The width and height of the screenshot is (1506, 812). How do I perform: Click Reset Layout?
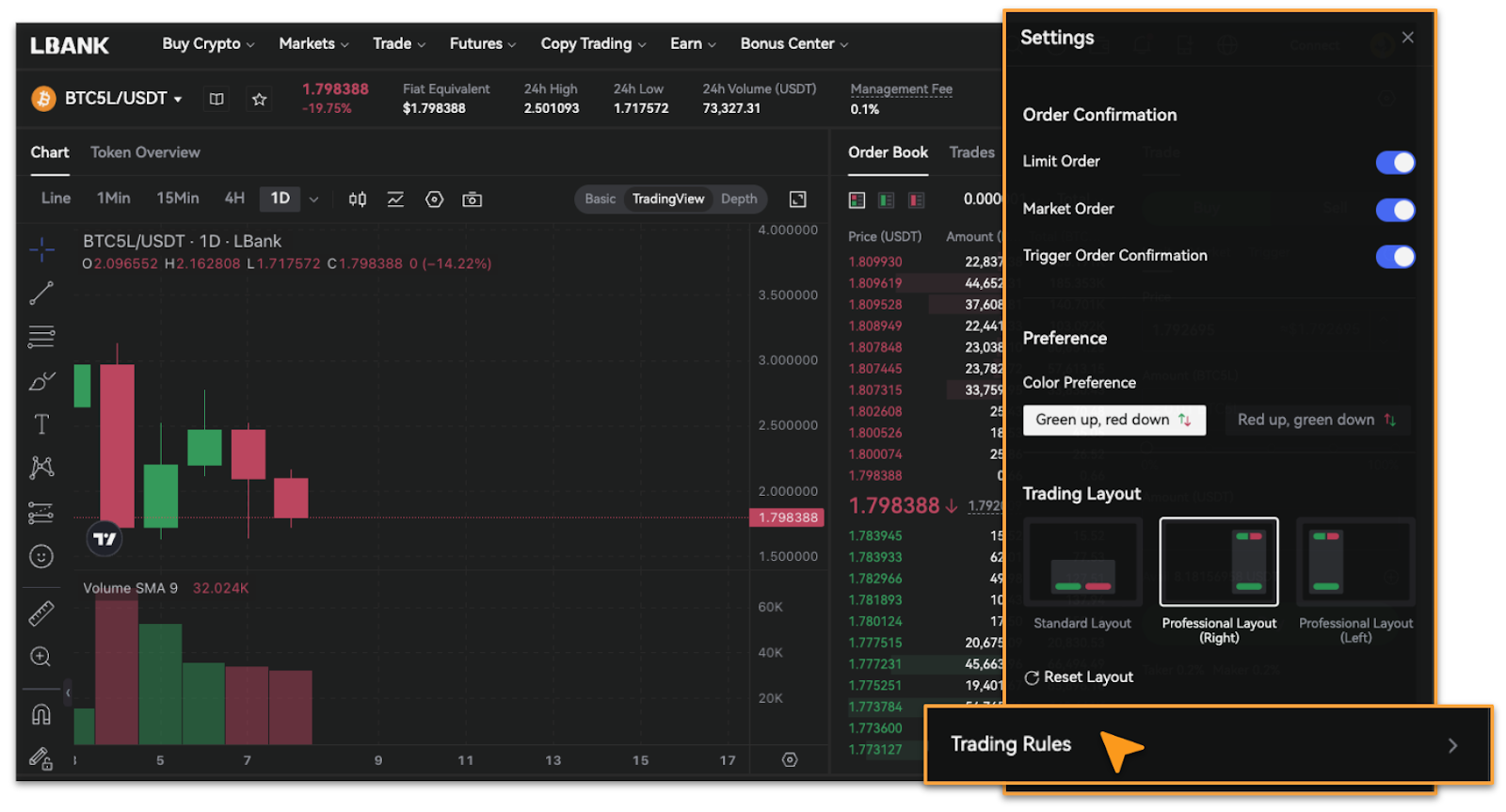coord(1079,677)
